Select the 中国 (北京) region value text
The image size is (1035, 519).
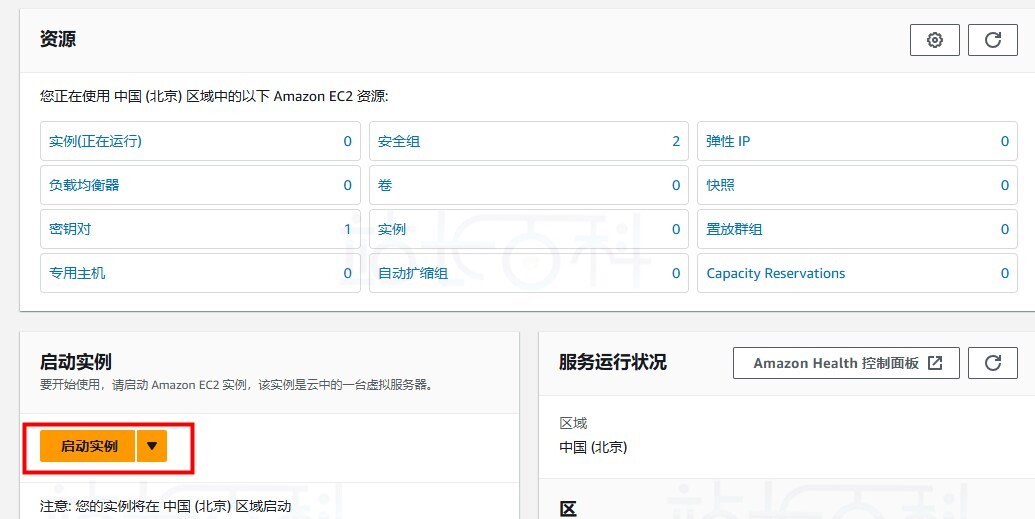pyautogui.click(x=593, y=447)
